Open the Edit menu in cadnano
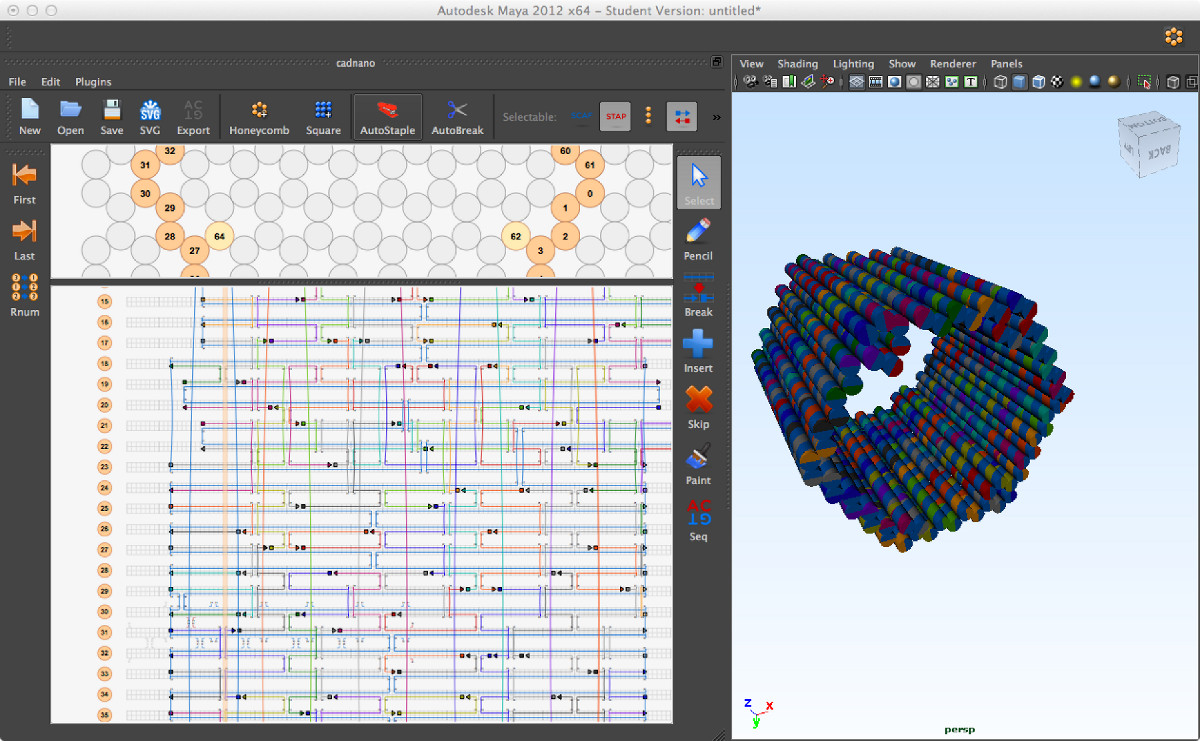 (50, 82)
